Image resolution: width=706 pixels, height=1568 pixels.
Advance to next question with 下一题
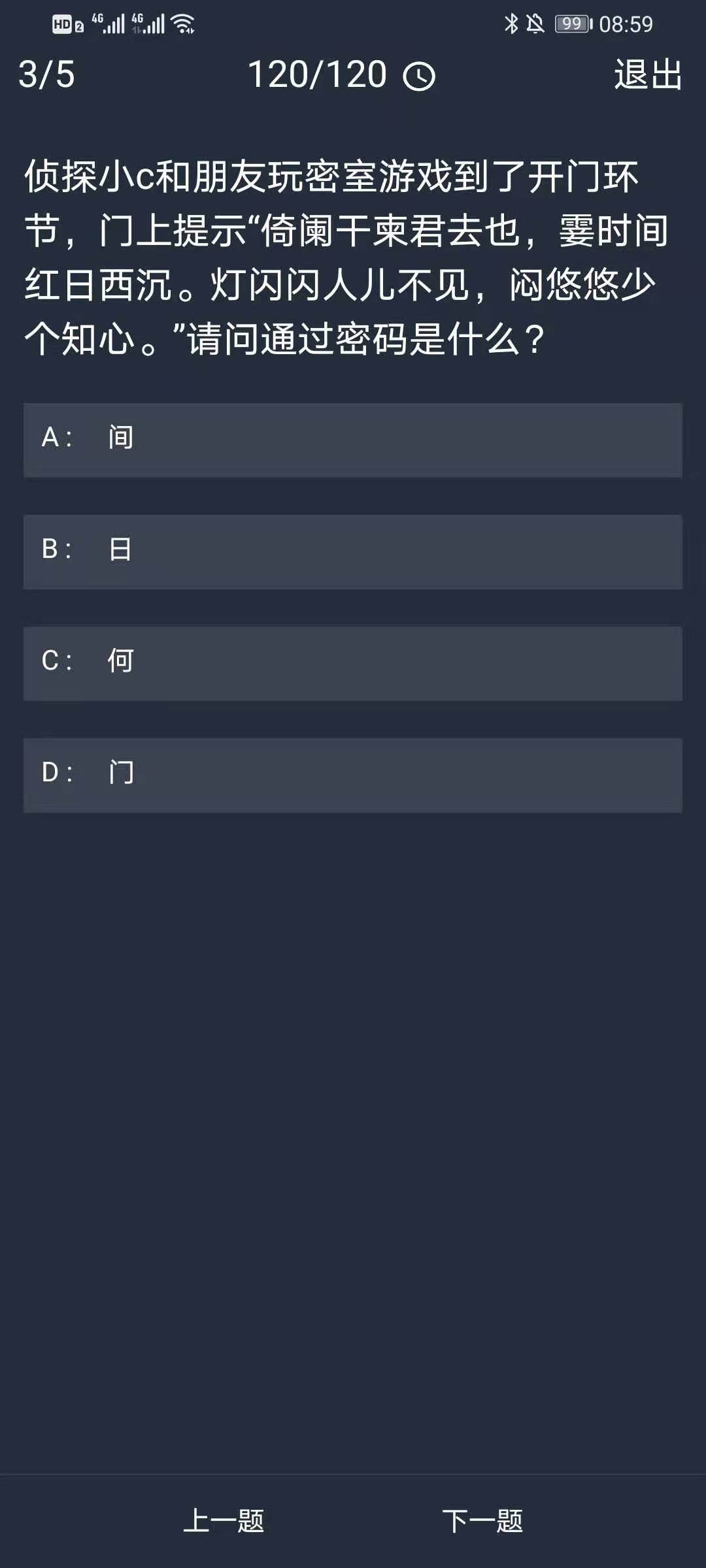(x=482, y=1520)
